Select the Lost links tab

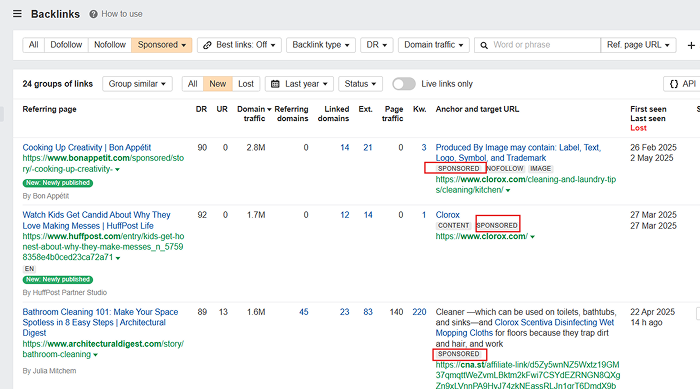click(246, 84)
